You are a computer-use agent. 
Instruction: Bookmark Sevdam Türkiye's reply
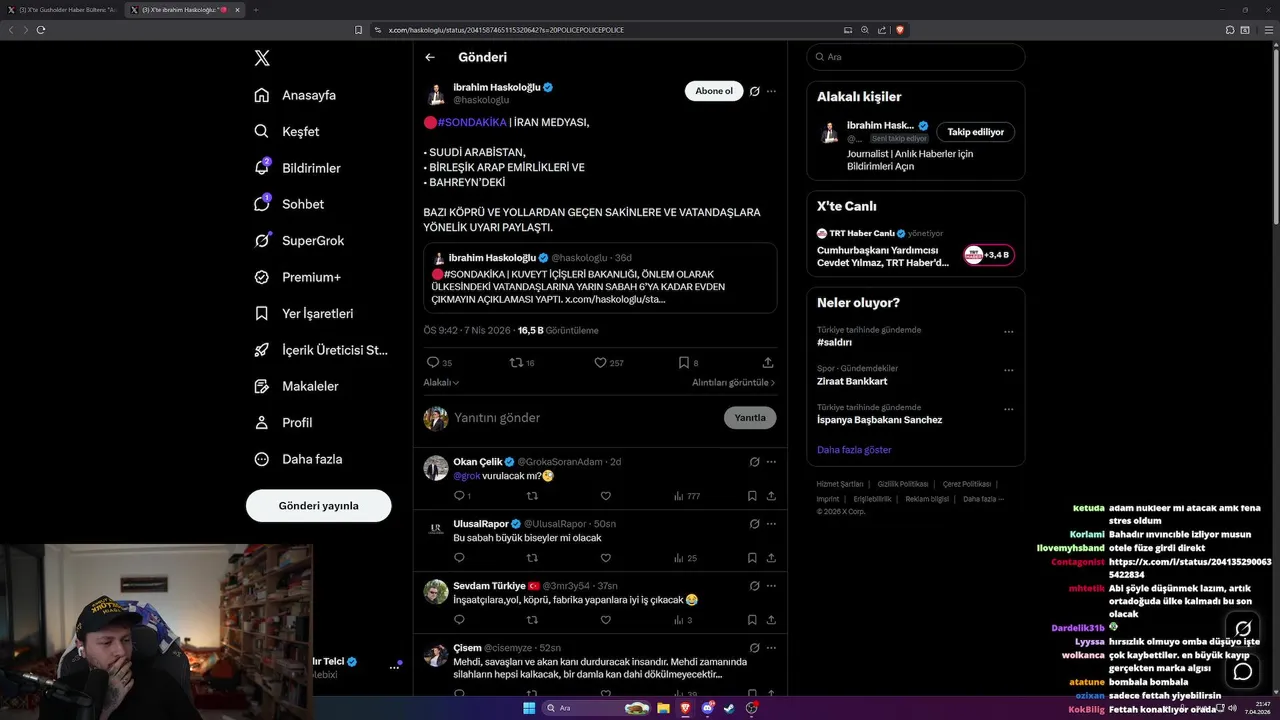coord(752,620)
